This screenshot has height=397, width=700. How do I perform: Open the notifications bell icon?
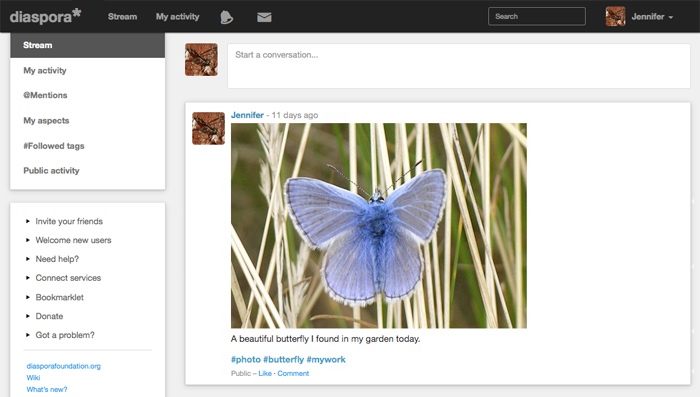click(227, 17)
